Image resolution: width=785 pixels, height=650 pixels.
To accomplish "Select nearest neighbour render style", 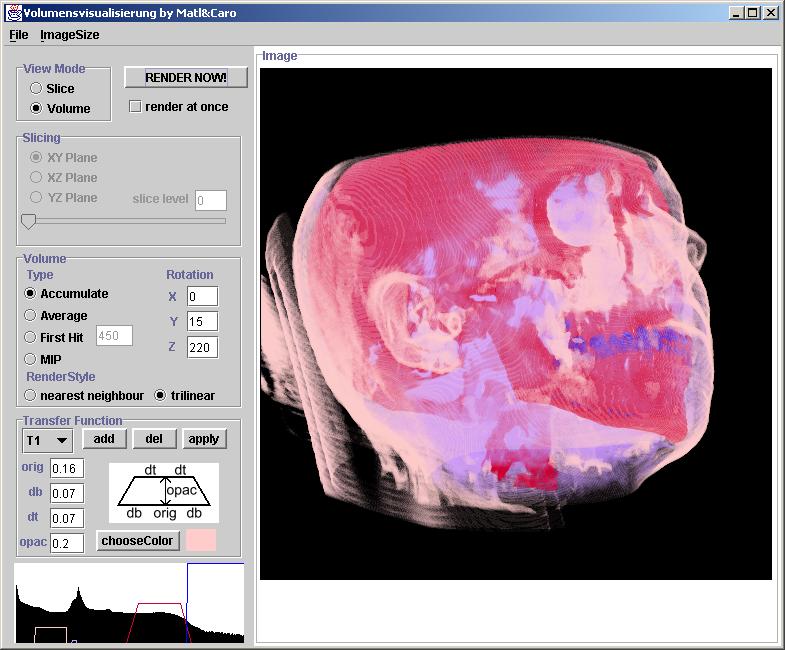I will tap(30, 396).
